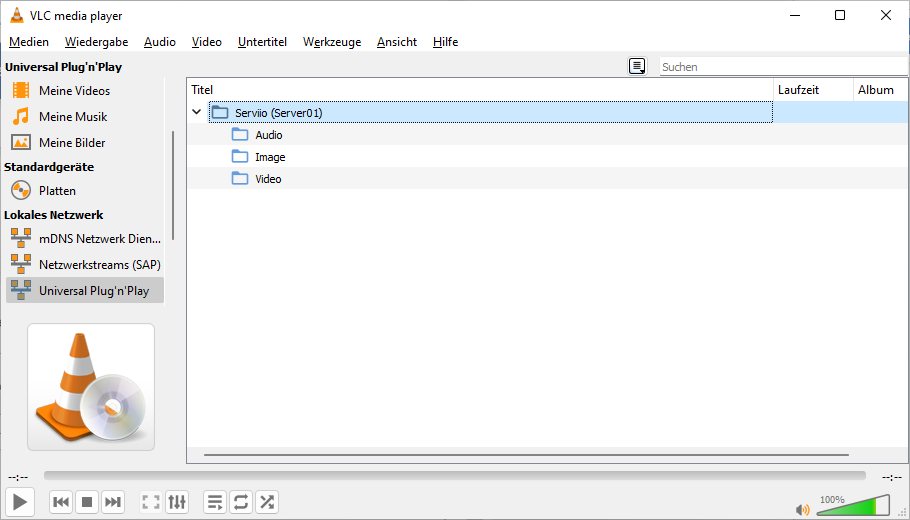Adjust the volume slider at 100%
Image resolution: width=910 pixels, height=520 pixels.
pyautogui.click(x=853, y=505)
